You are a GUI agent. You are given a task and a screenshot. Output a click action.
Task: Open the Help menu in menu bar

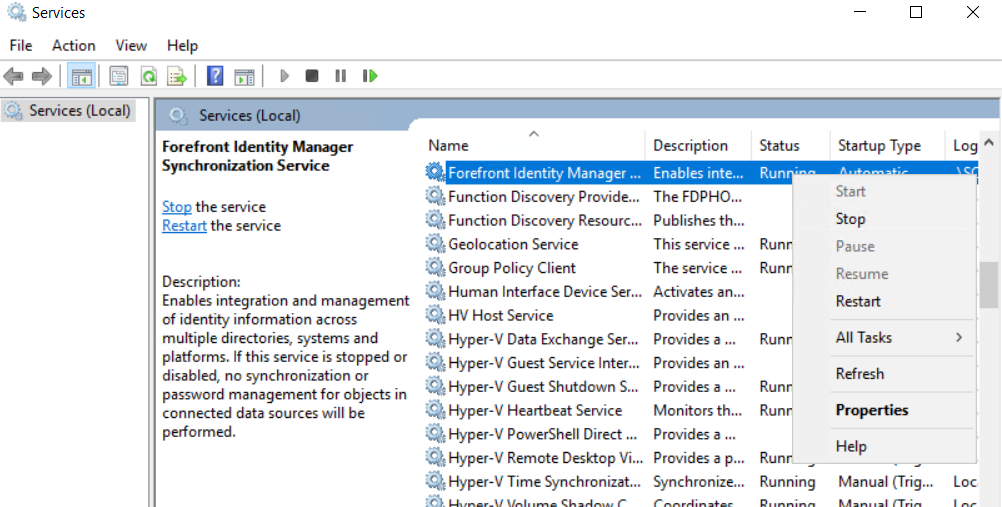pyautogui.click(x=182, y=45)
